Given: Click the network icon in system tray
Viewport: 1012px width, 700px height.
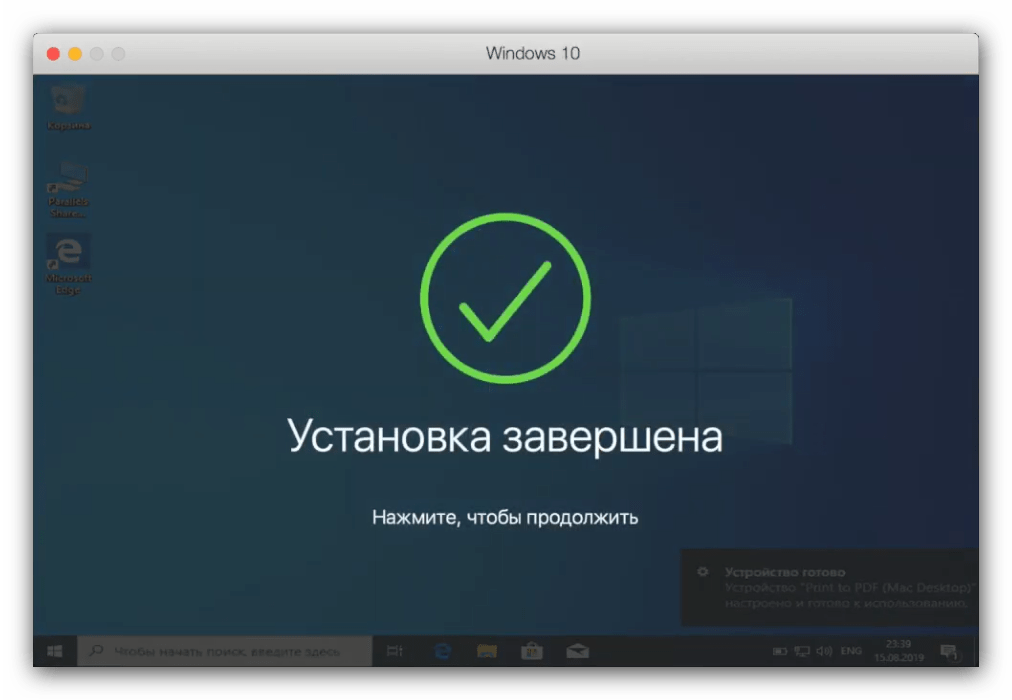Looking at the screenshot, I should tap(802, 652).
